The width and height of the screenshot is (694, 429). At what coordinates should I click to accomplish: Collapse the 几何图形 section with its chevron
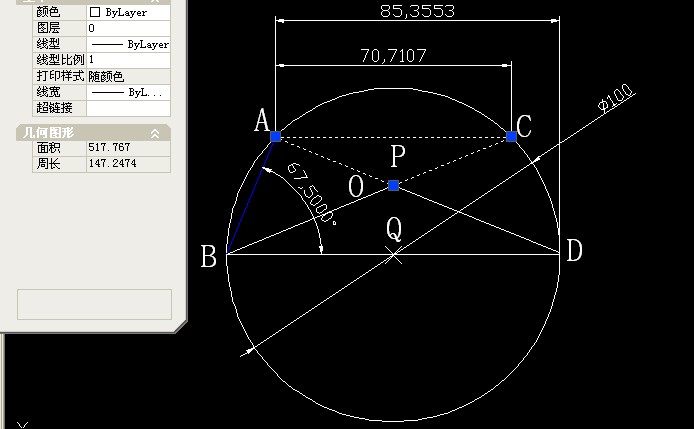pos(155,133)
